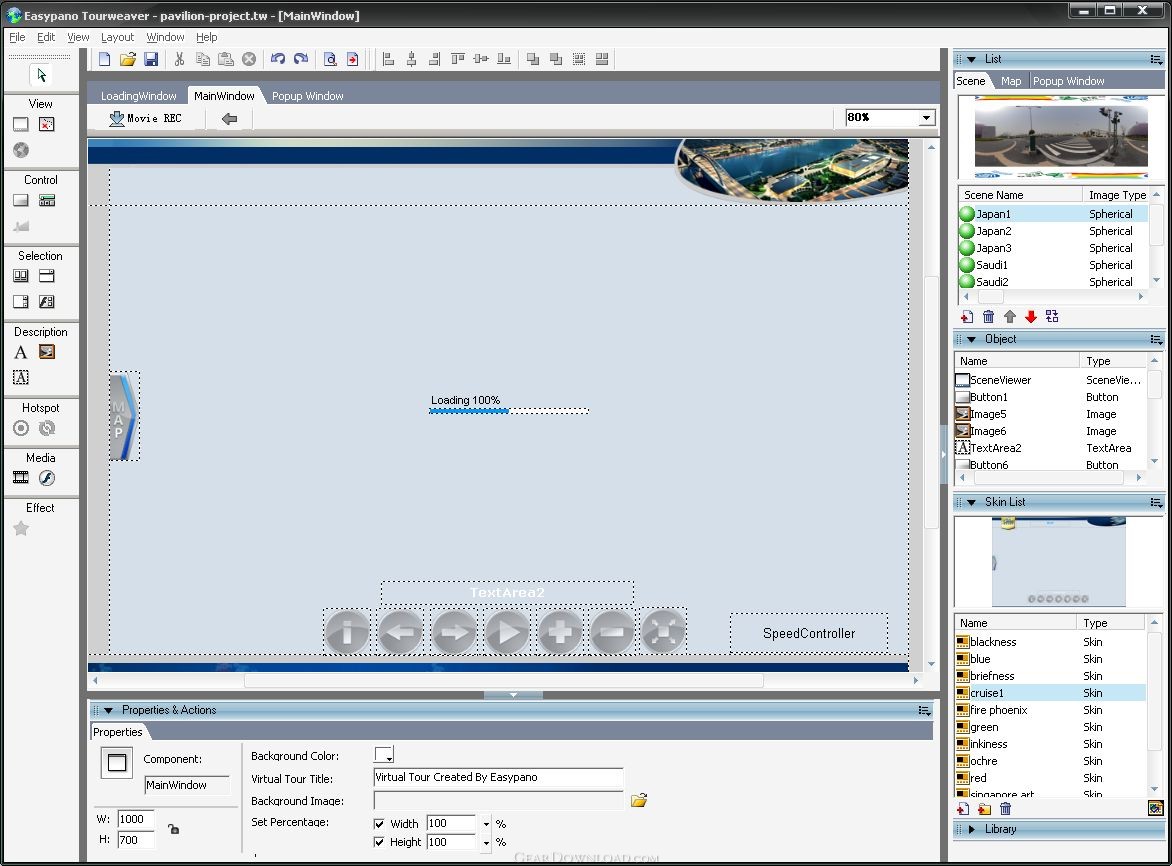Select the Properties tab
The image size is (1172, 866).
coord(117,732)
